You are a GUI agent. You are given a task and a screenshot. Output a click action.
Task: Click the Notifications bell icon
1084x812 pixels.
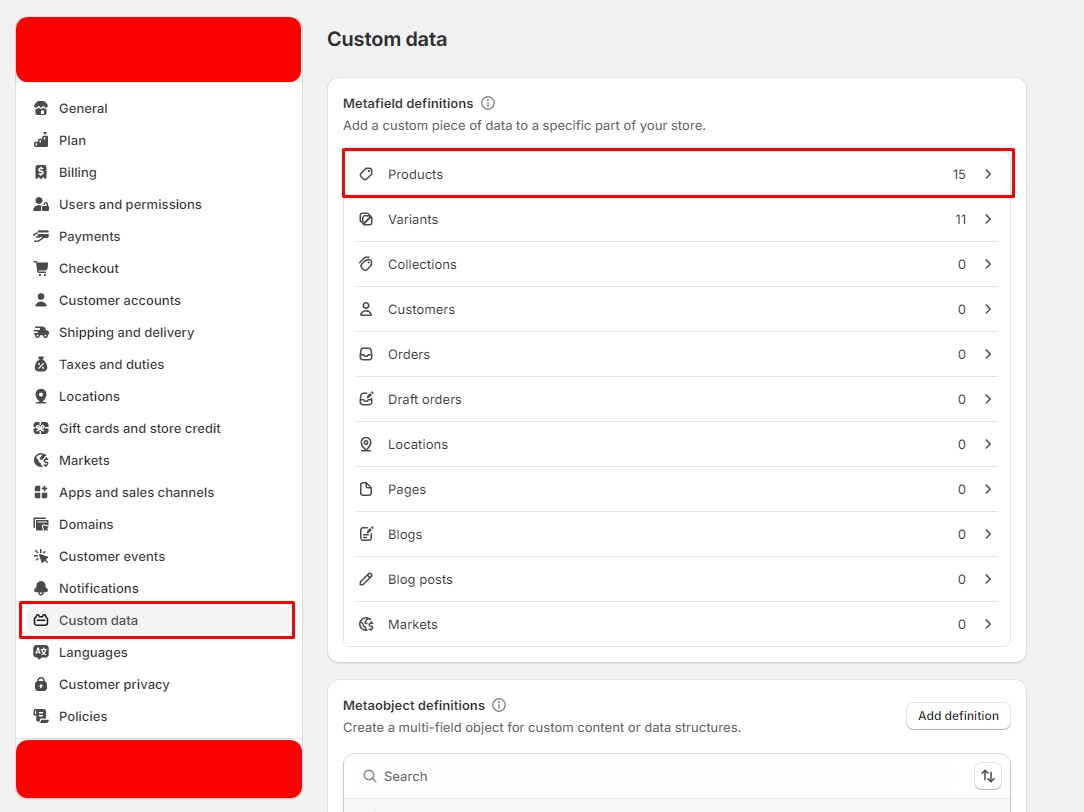(x=41, y=588)
